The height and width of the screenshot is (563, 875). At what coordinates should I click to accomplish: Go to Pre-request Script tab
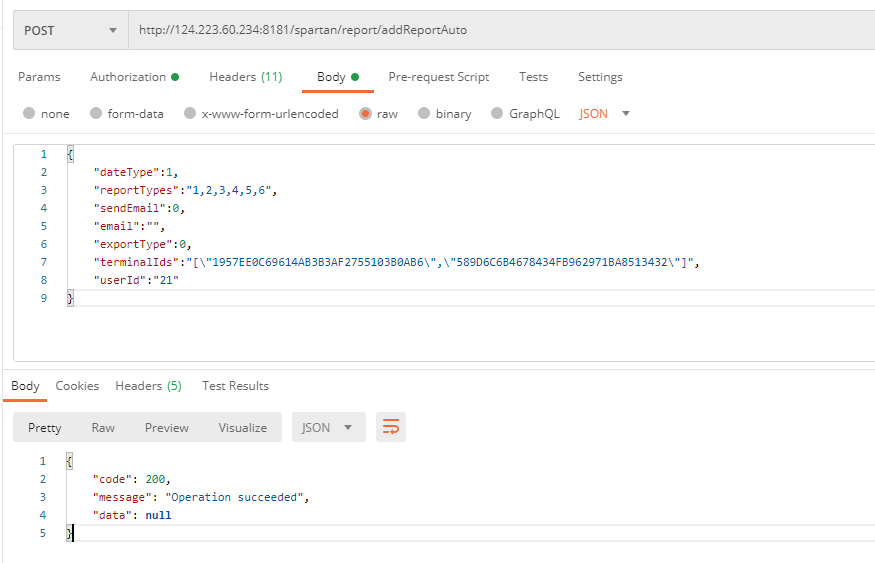[x=439, y=77]
